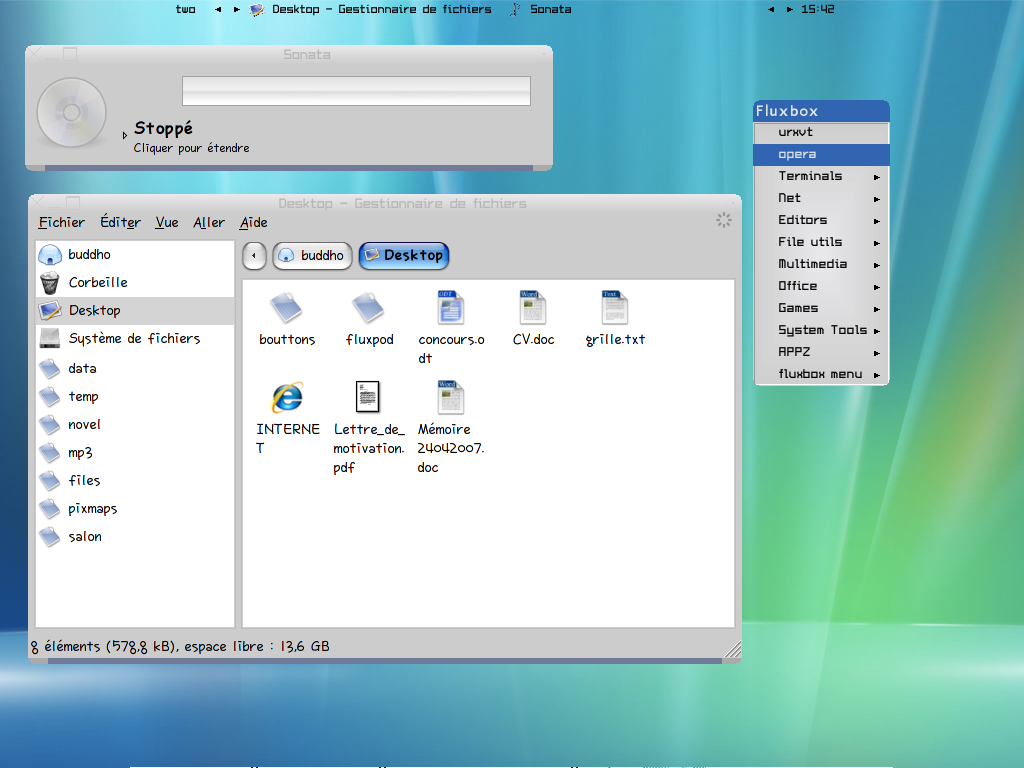Open the Aide menu
This screenshot has height=768, width=1024.
coord(253,223)
